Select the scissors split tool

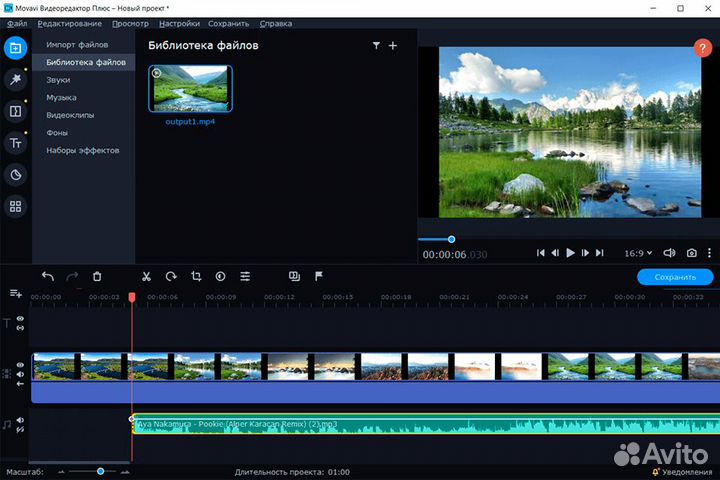coord(146,277)
